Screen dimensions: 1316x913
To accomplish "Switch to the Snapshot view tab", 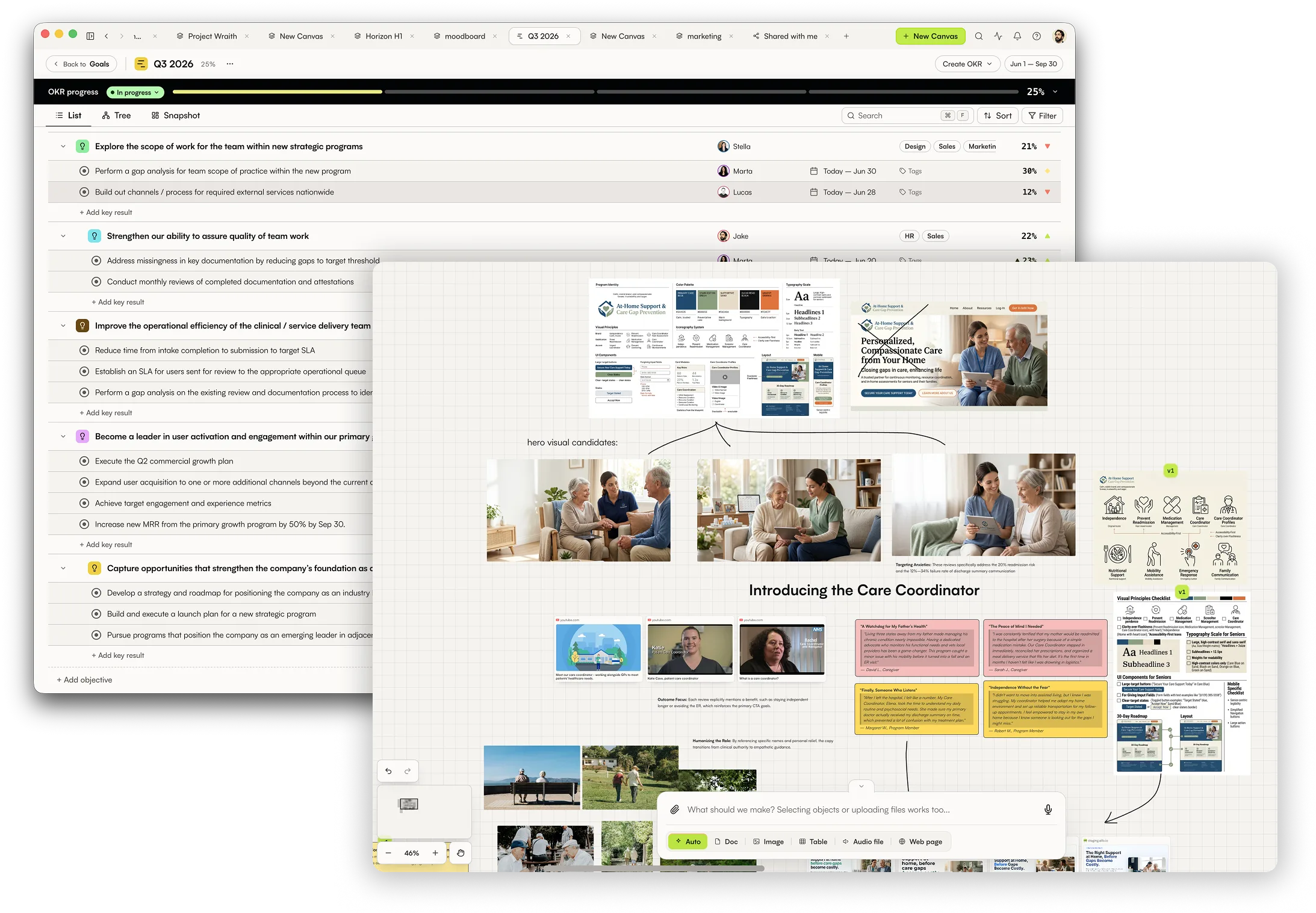I will point(176,116).
